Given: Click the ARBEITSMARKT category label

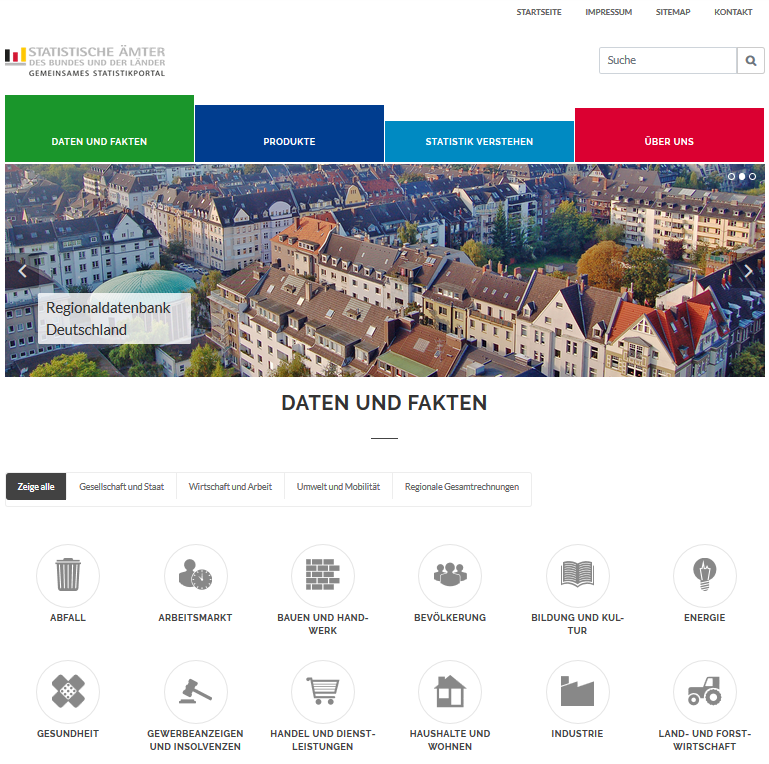Looking at the screenshot, I should [195, 618].
